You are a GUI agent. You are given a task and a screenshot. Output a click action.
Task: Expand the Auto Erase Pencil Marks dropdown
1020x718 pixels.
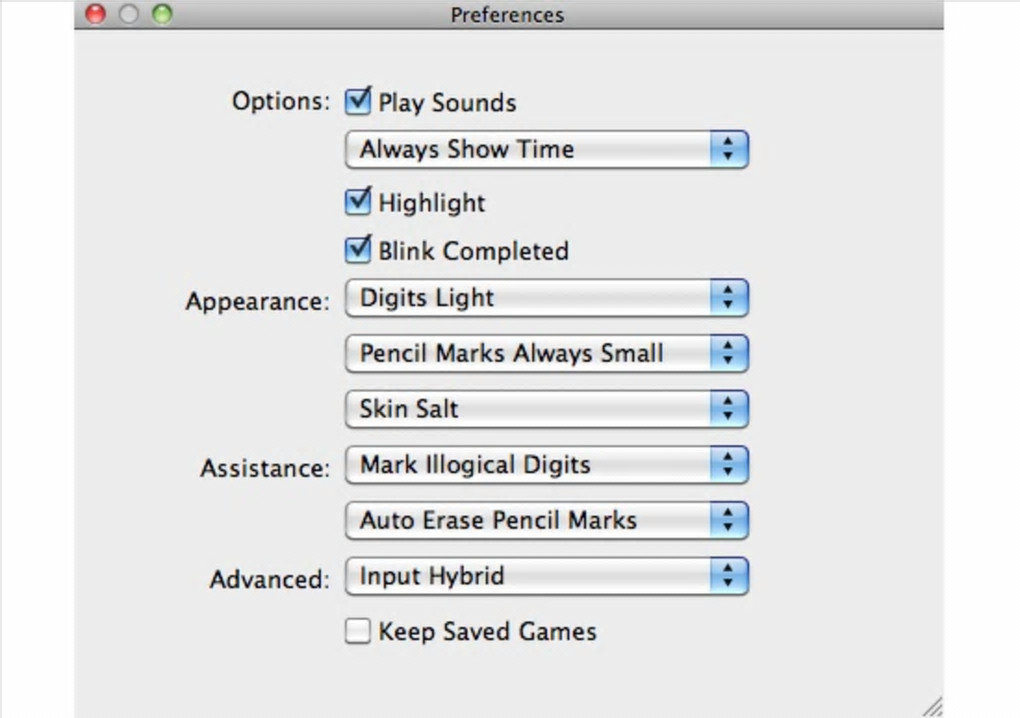click(546, 521)
